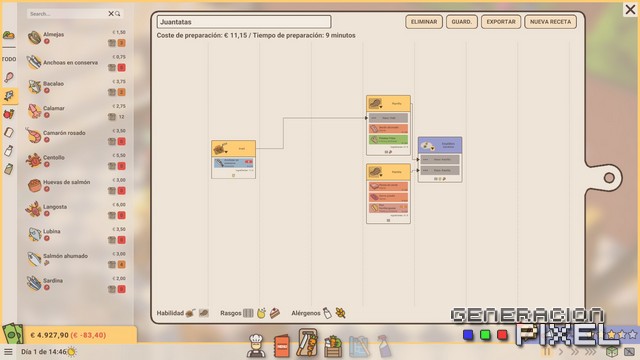This screenshot has width=640, height=360.
Task: Open the ingredients crate icon in bottom toolbar
Action: pyautogui.click(x=333, y=346)
